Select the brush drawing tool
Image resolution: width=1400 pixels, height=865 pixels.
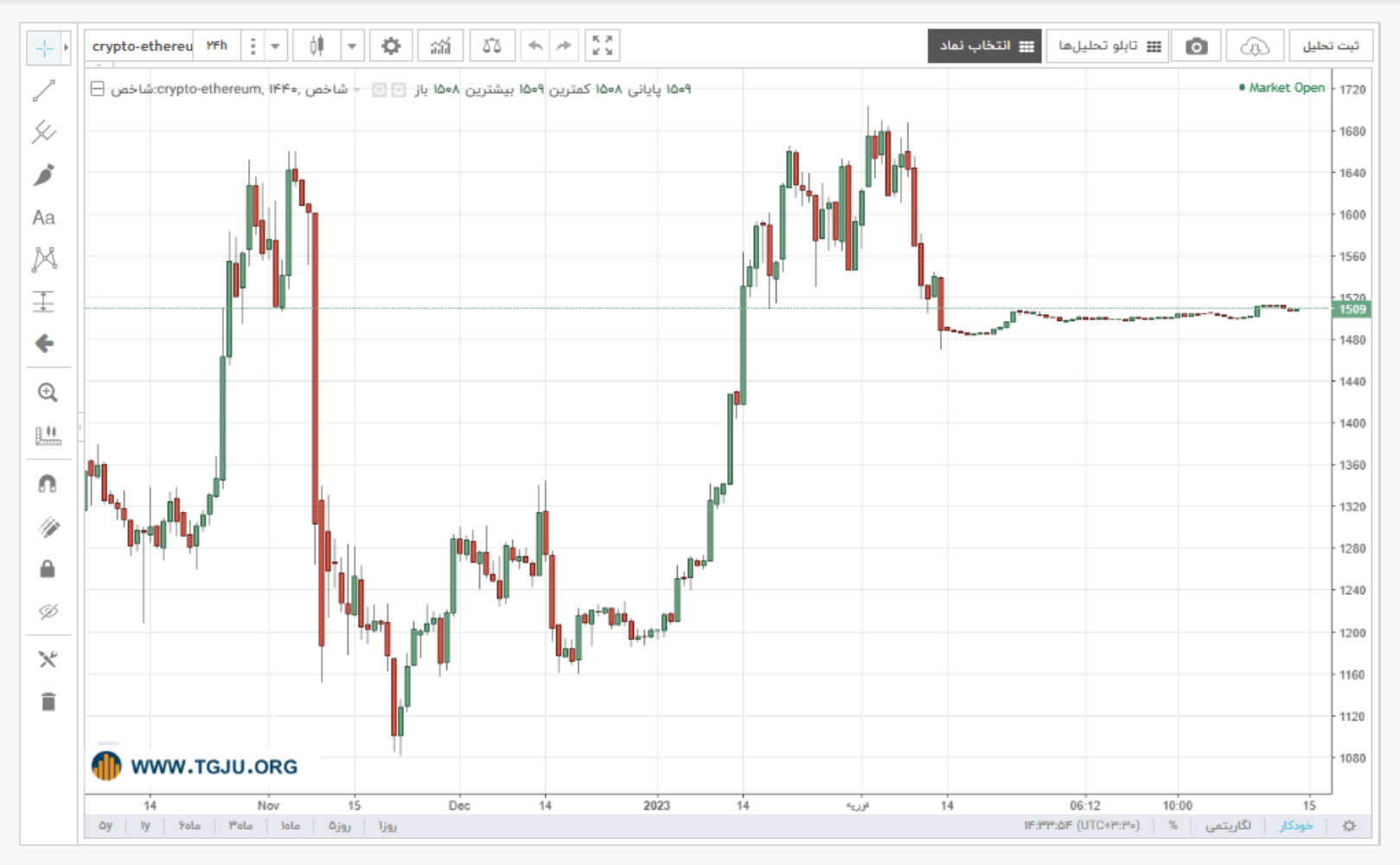(x=44, y=175)
